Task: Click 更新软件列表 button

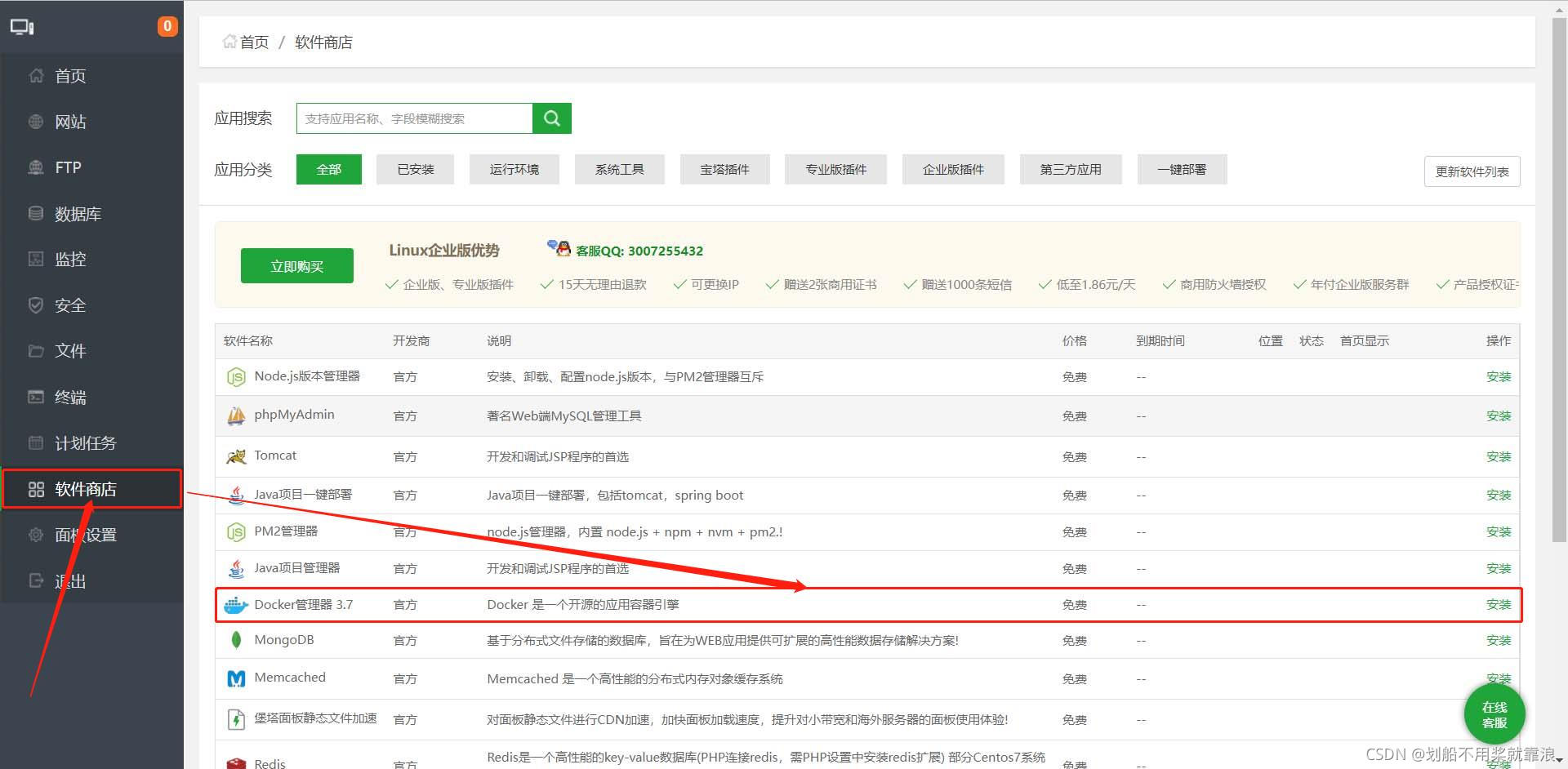Action: point(1472,171)
